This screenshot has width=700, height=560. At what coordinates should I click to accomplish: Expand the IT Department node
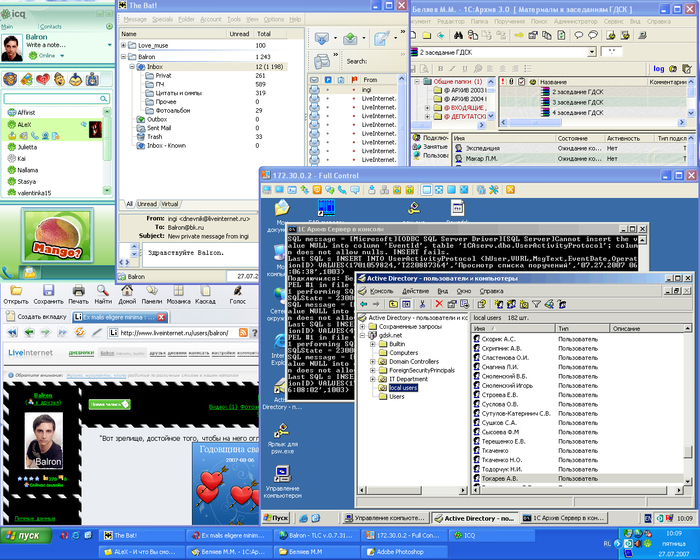(x=372, y=379)
